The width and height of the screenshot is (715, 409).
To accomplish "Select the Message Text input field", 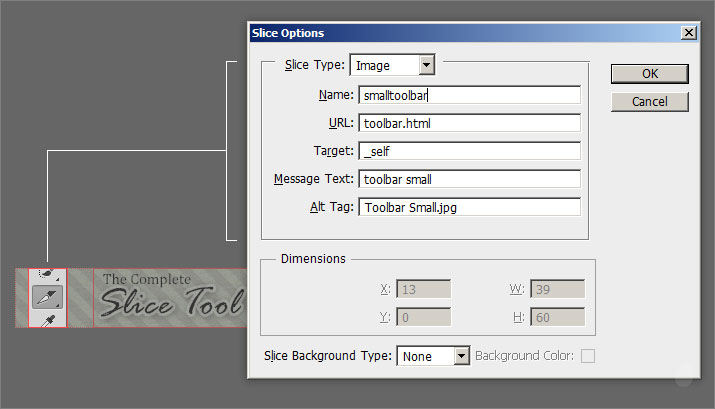I will [469, 179].
